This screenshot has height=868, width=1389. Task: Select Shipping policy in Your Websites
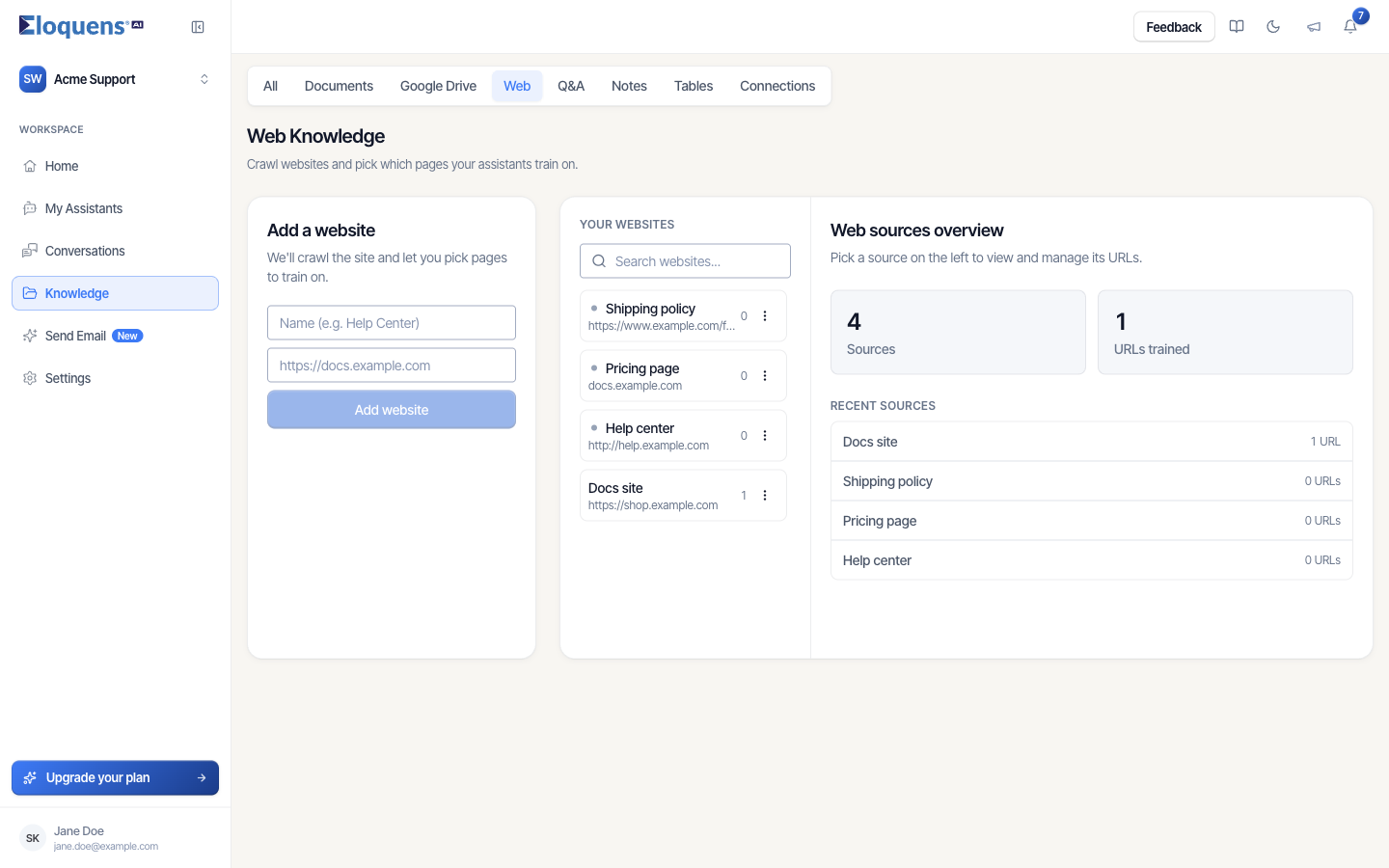pyautogui.click(x=683, y=316)
